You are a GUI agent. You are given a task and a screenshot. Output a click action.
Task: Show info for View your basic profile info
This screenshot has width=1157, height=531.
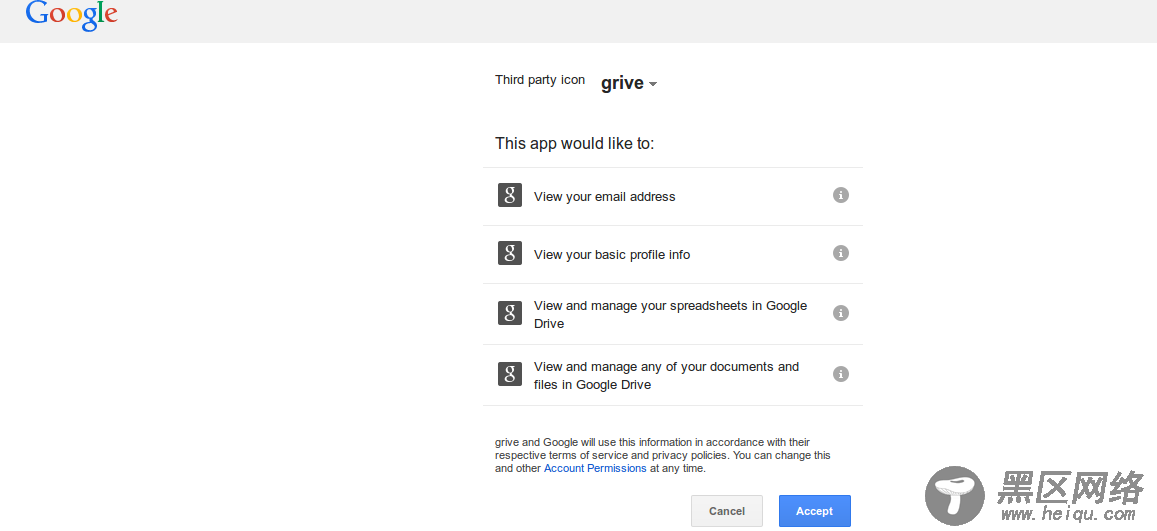pos(840,253)
